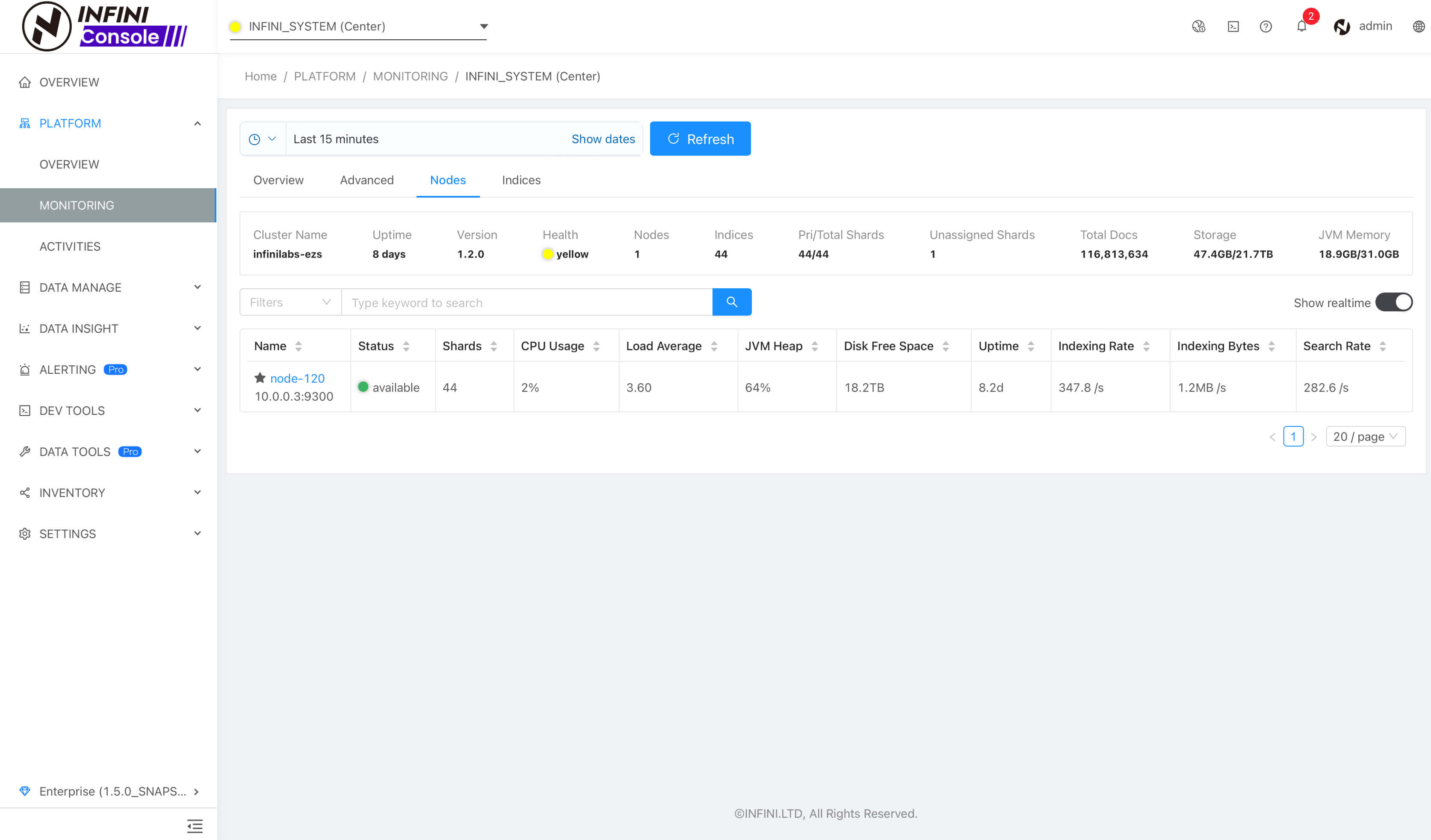Sort table by Name column arrows
The height and width of the screenshot is (840, 1431).
tap(298, 346)
